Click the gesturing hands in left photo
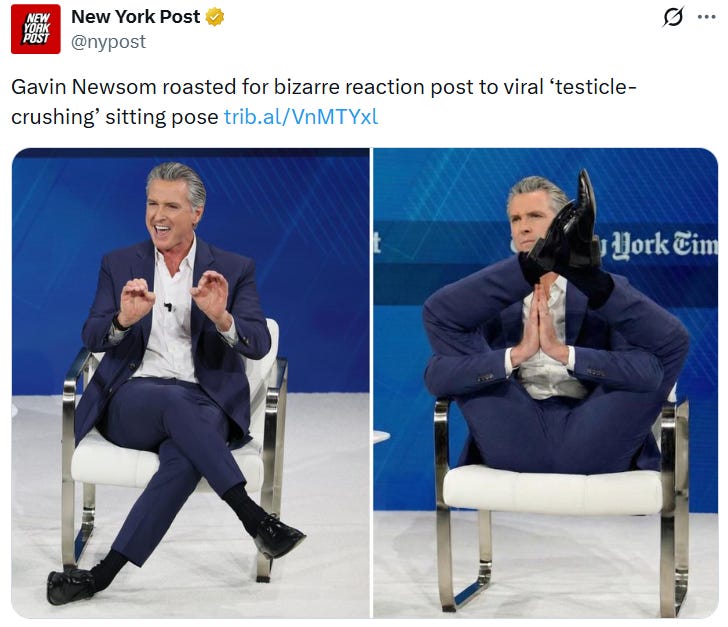The image size is (728, 627). point(175,301)
